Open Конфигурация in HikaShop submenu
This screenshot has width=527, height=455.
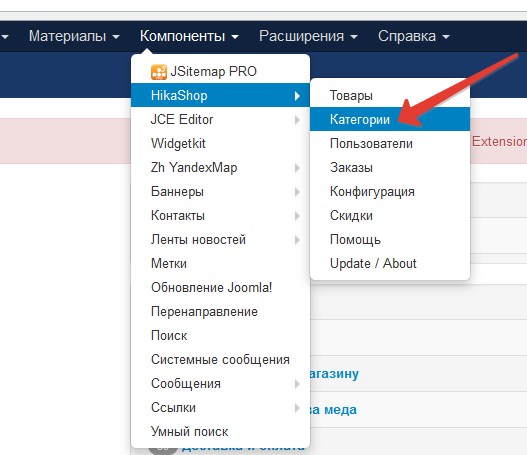(x=390, y=192)
